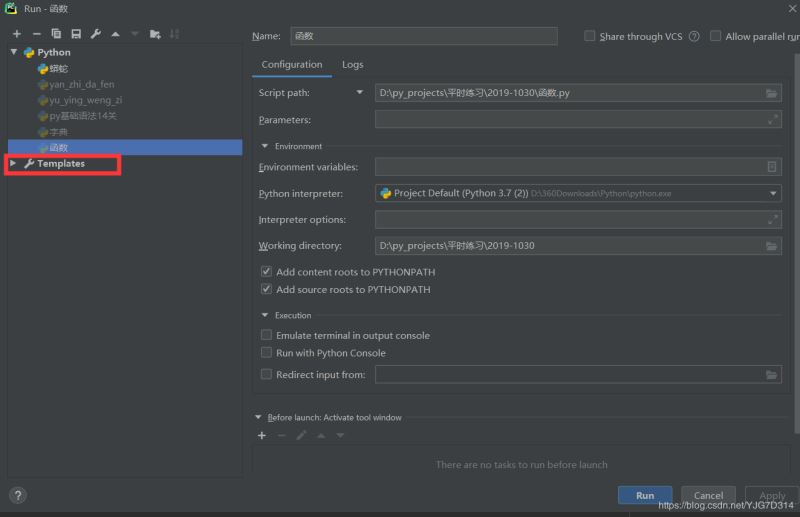The image size is (800, 517).
Task: Add a new run configuration
Action: click(x=16, y=34)
